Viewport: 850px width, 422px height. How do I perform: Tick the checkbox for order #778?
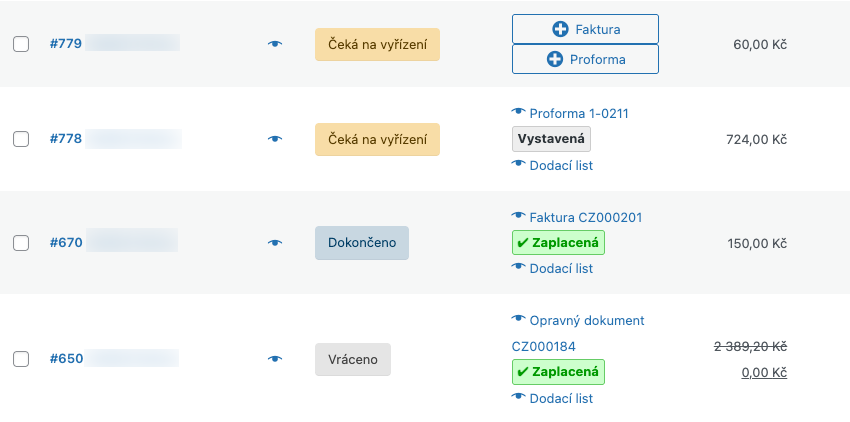coord(21,139)
